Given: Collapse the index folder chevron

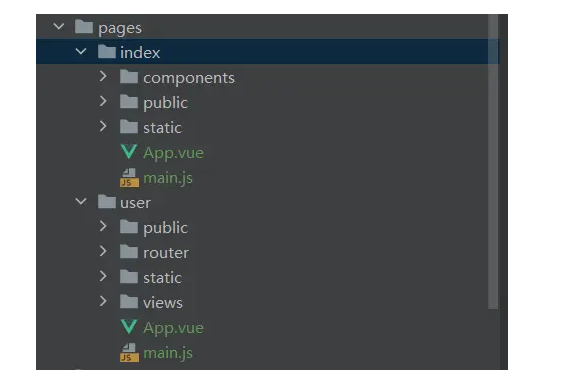Looking at the screenshot, I should 81,52.
